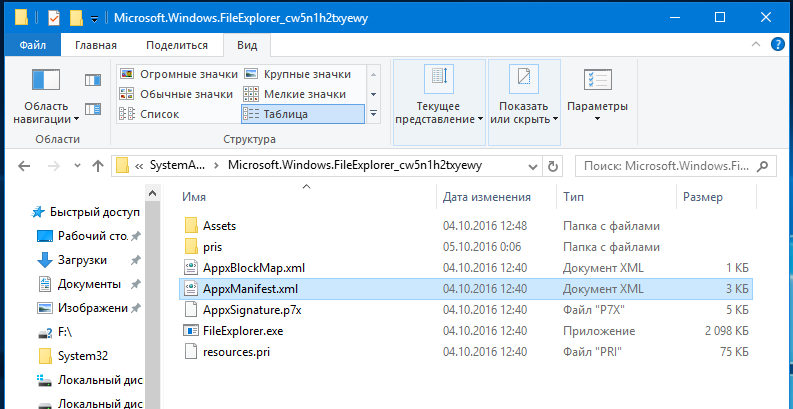
Task: Select FileExplorer.exe application
Action: coord(465,331)
